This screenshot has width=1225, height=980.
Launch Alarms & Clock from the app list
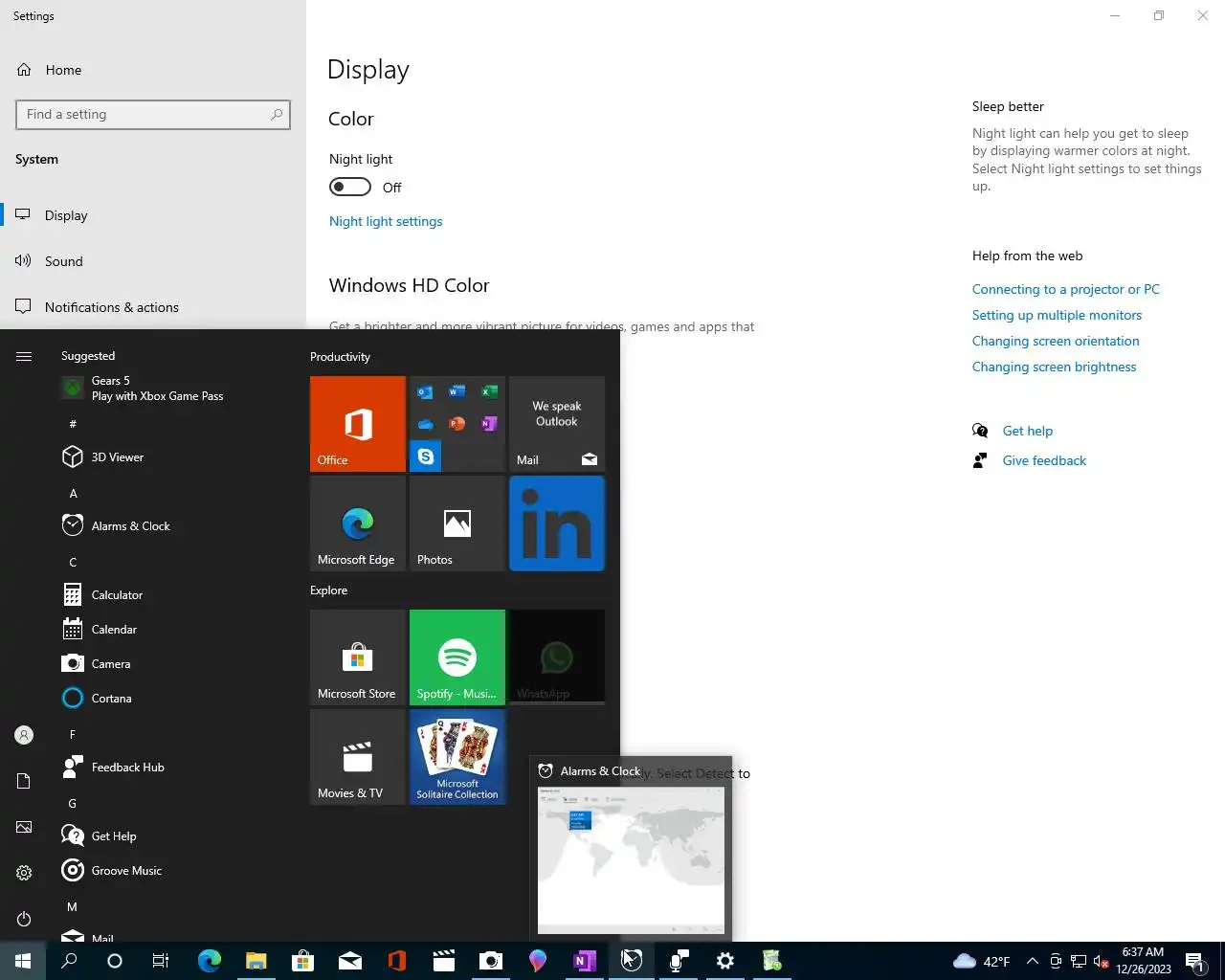[x=172, y=526]
